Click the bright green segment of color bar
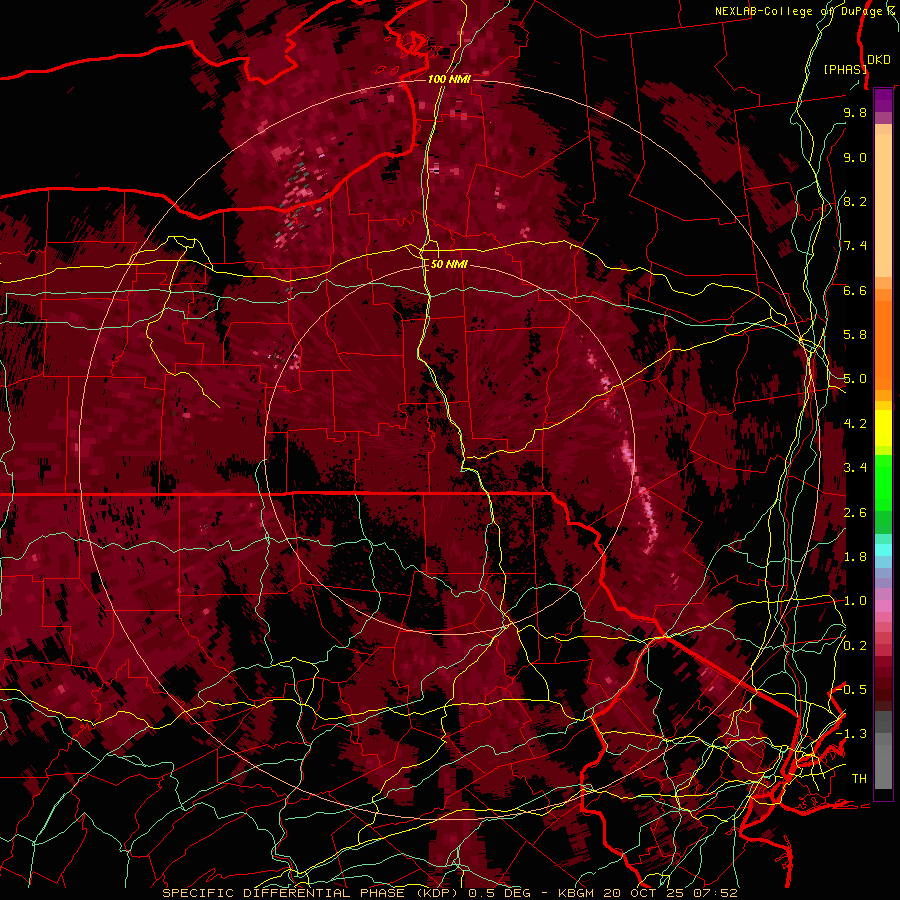The height and width of the screenshot is (900, 900). pos(883,482)
